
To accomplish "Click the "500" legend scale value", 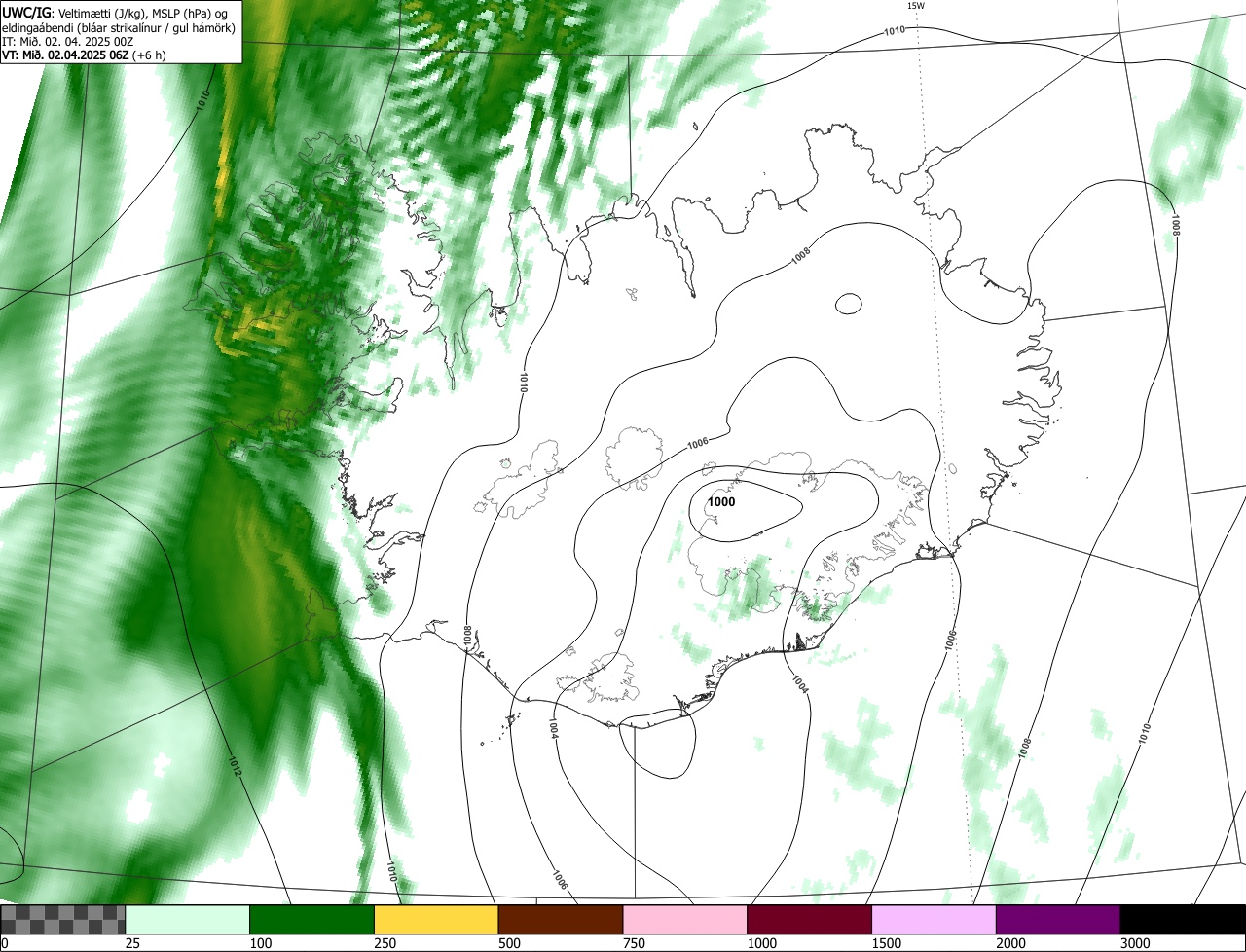I will 509,943.
